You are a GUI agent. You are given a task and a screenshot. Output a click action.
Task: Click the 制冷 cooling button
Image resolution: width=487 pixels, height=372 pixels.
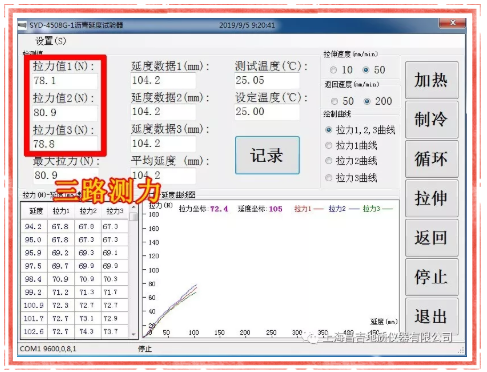click(x=432, y=120)
